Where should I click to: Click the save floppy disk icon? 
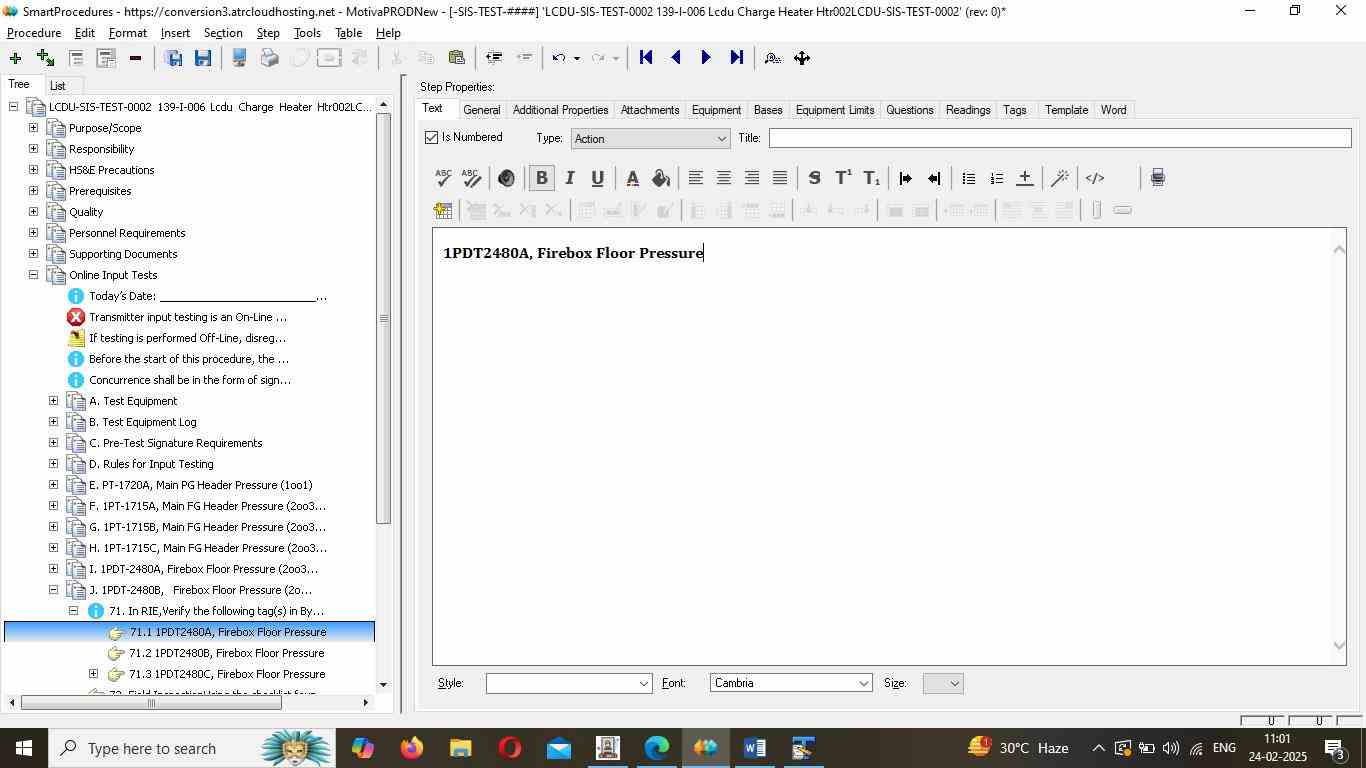pyautogui.click(x=203, y=58)
